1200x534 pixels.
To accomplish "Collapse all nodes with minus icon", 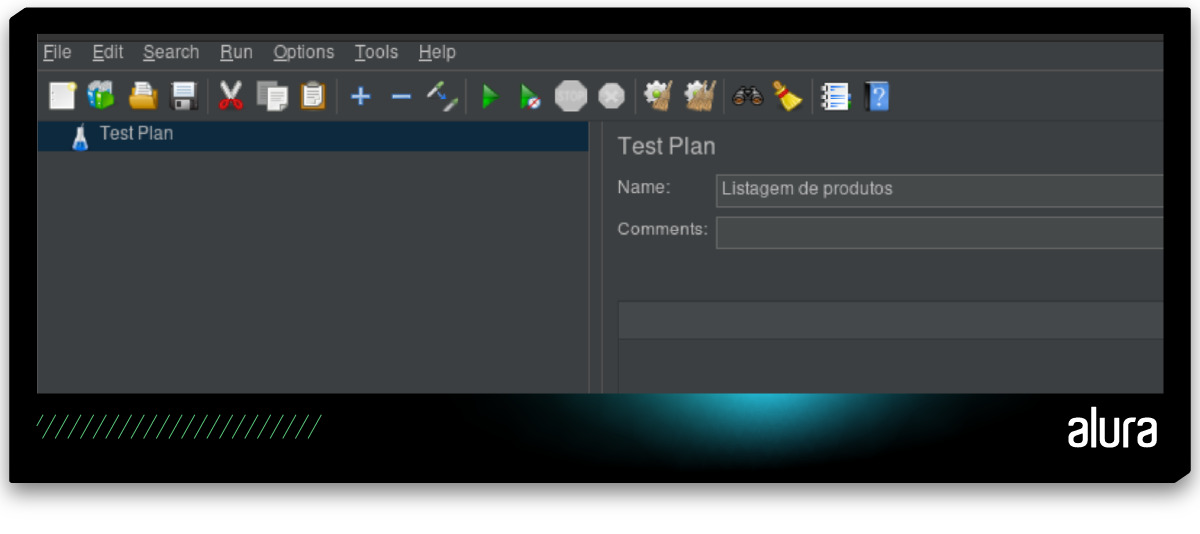I will click(x=401, y=97).
